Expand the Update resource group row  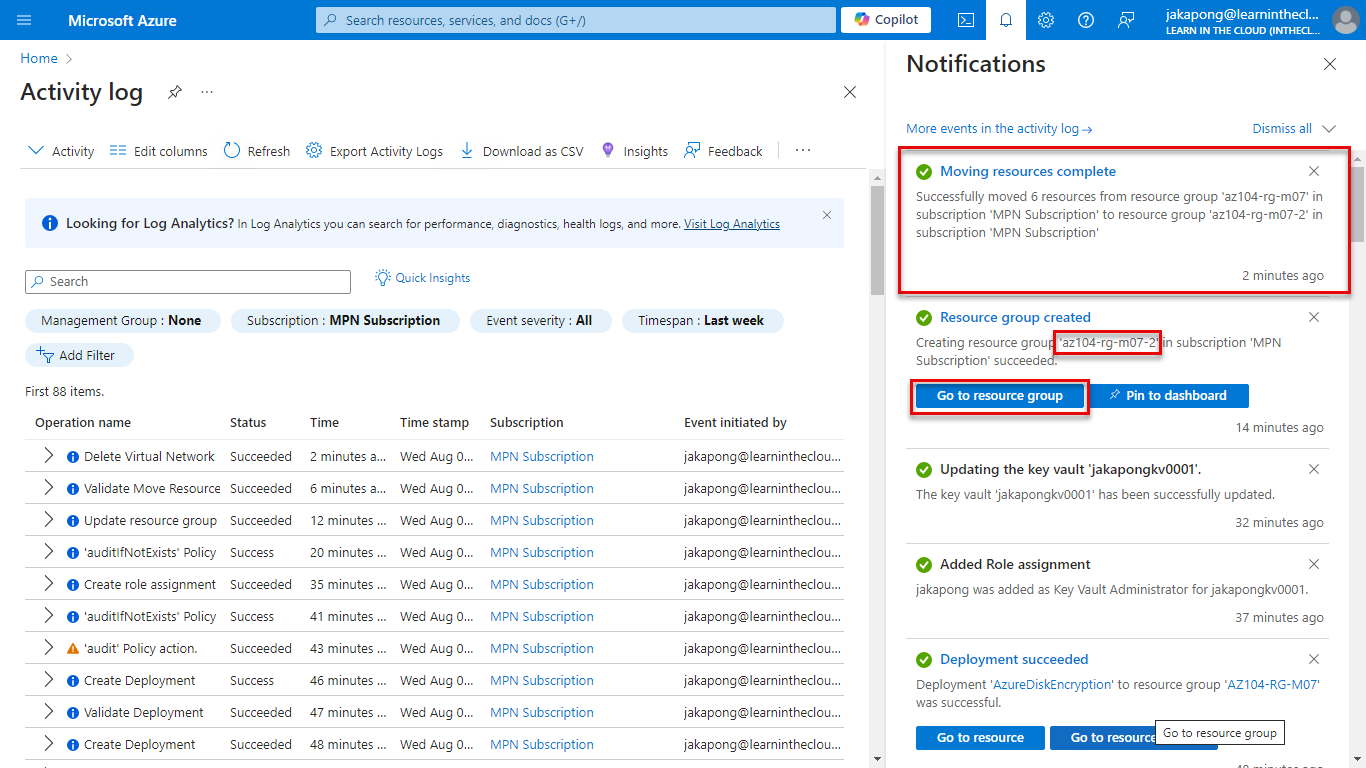[x=47, y=520]
